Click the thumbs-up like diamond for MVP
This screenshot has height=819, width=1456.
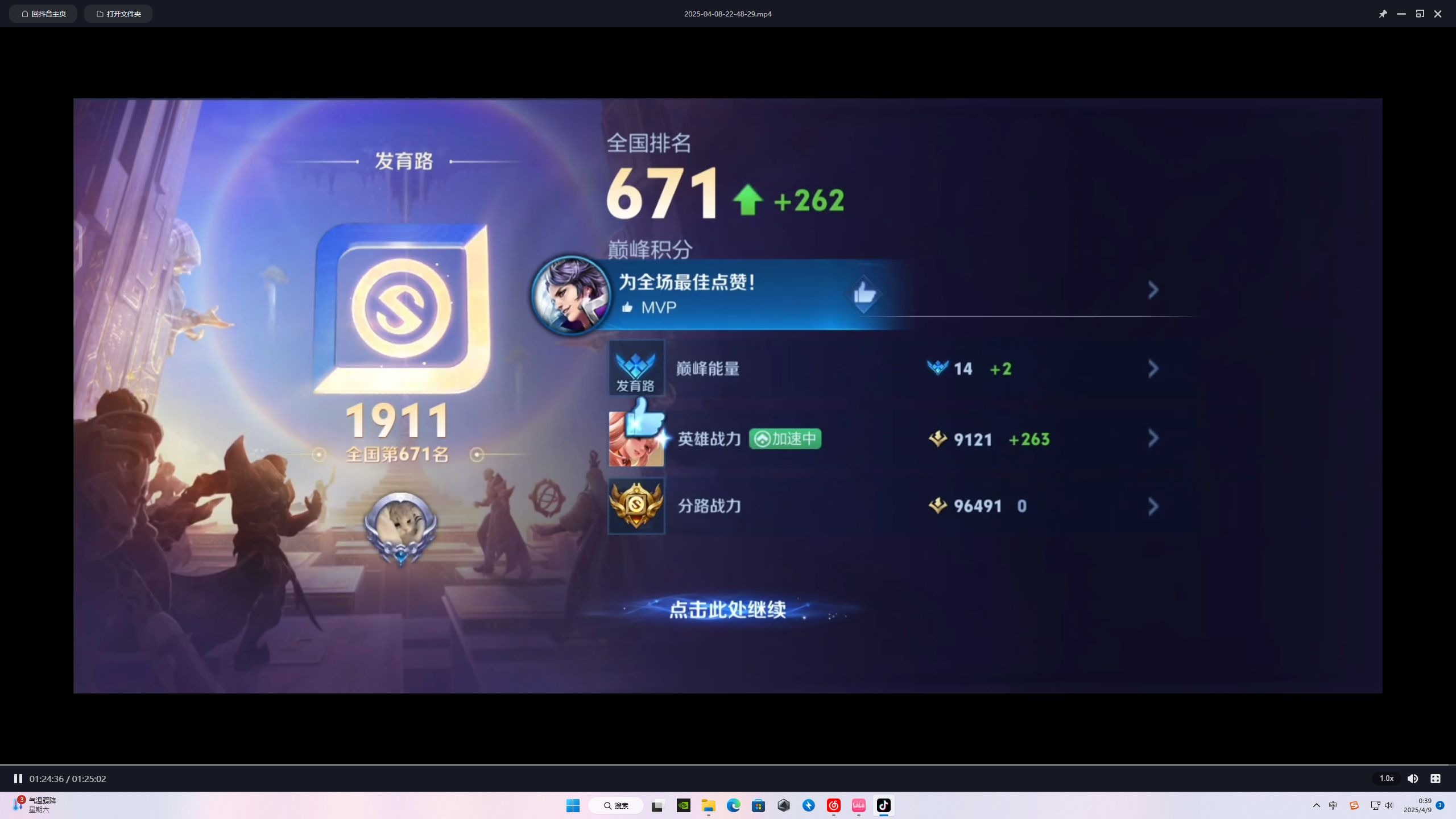point(864,294)
